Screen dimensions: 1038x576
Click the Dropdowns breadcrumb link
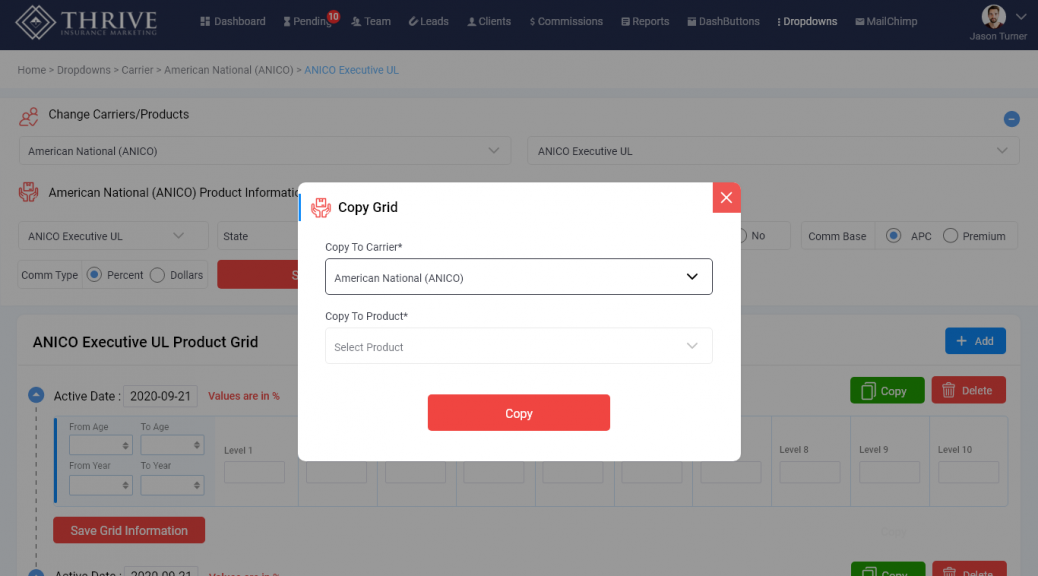pyautogui.click(x=83, y=70)
